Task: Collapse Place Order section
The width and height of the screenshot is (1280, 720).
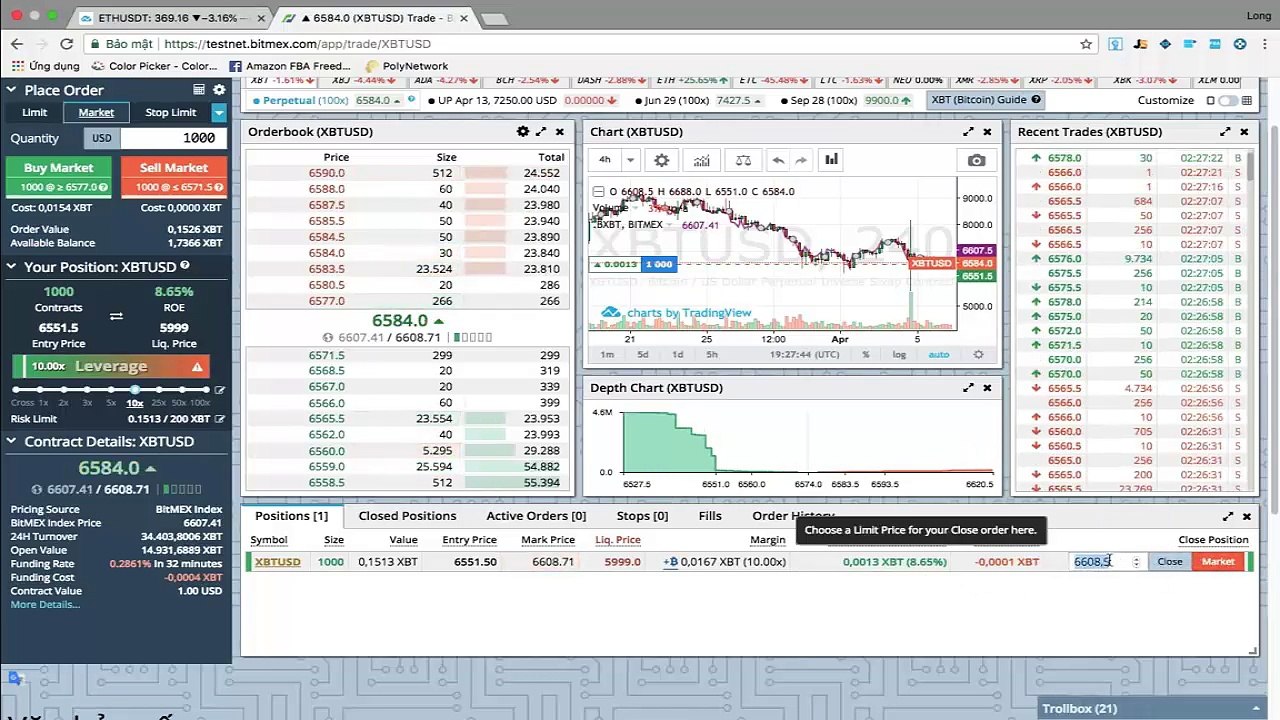Action: click(x=11, y=90)
